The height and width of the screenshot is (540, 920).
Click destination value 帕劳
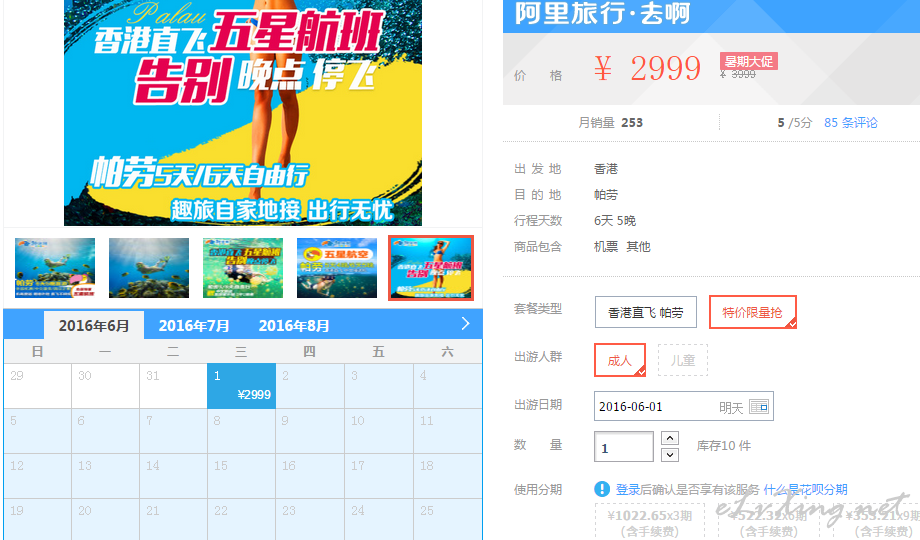[606, 194]
